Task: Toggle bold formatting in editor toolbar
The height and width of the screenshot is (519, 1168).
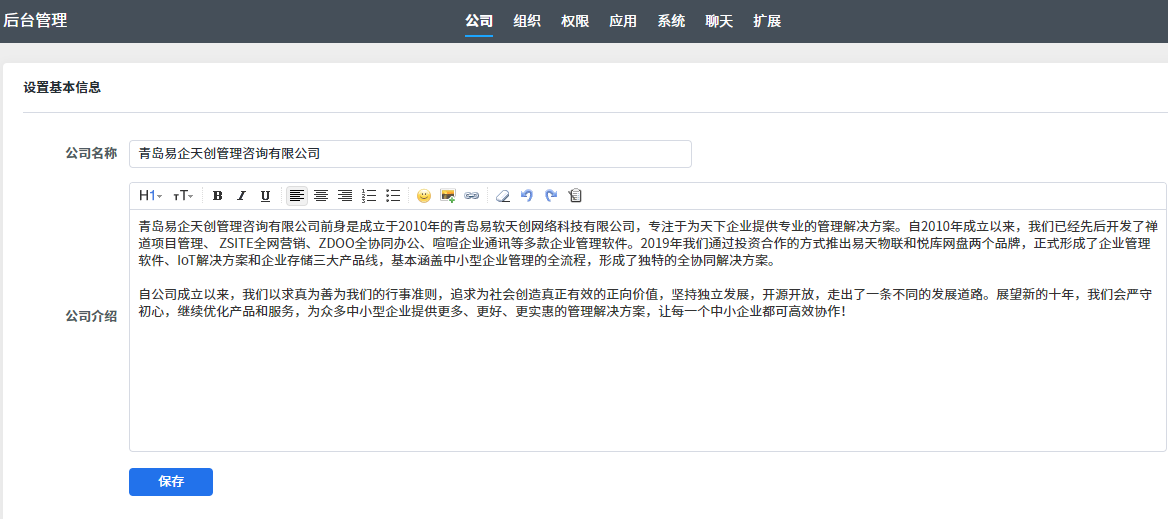Action: point(217,196)
